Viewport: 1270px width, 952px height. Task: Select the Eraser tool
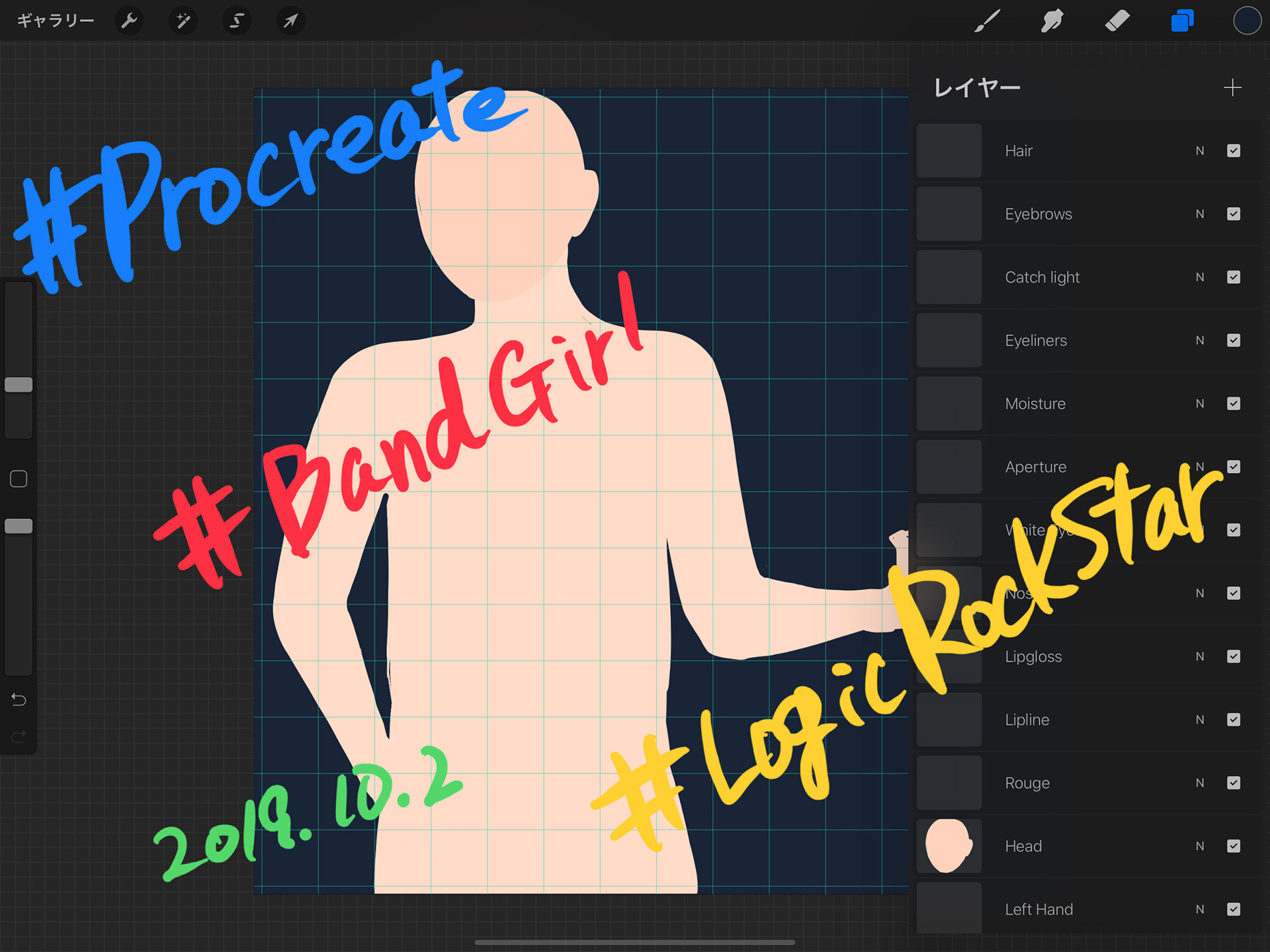[x=1117, y=21]
